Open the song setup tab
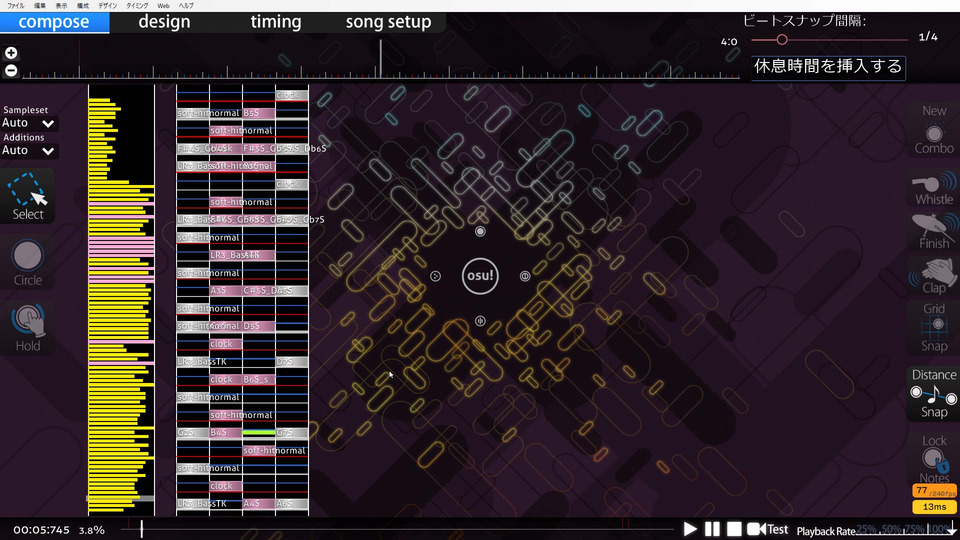 coord(388,22)
